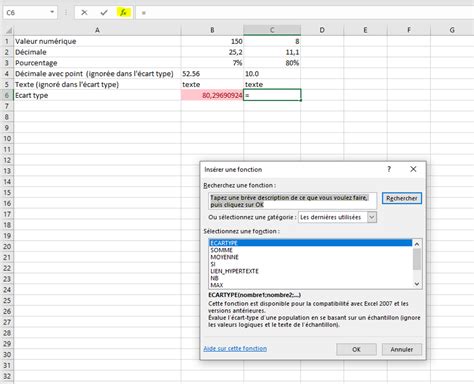Viewport: 474px width, 384px height.
Task: Click active cell C6 containing equals sign
Action: 272,95
